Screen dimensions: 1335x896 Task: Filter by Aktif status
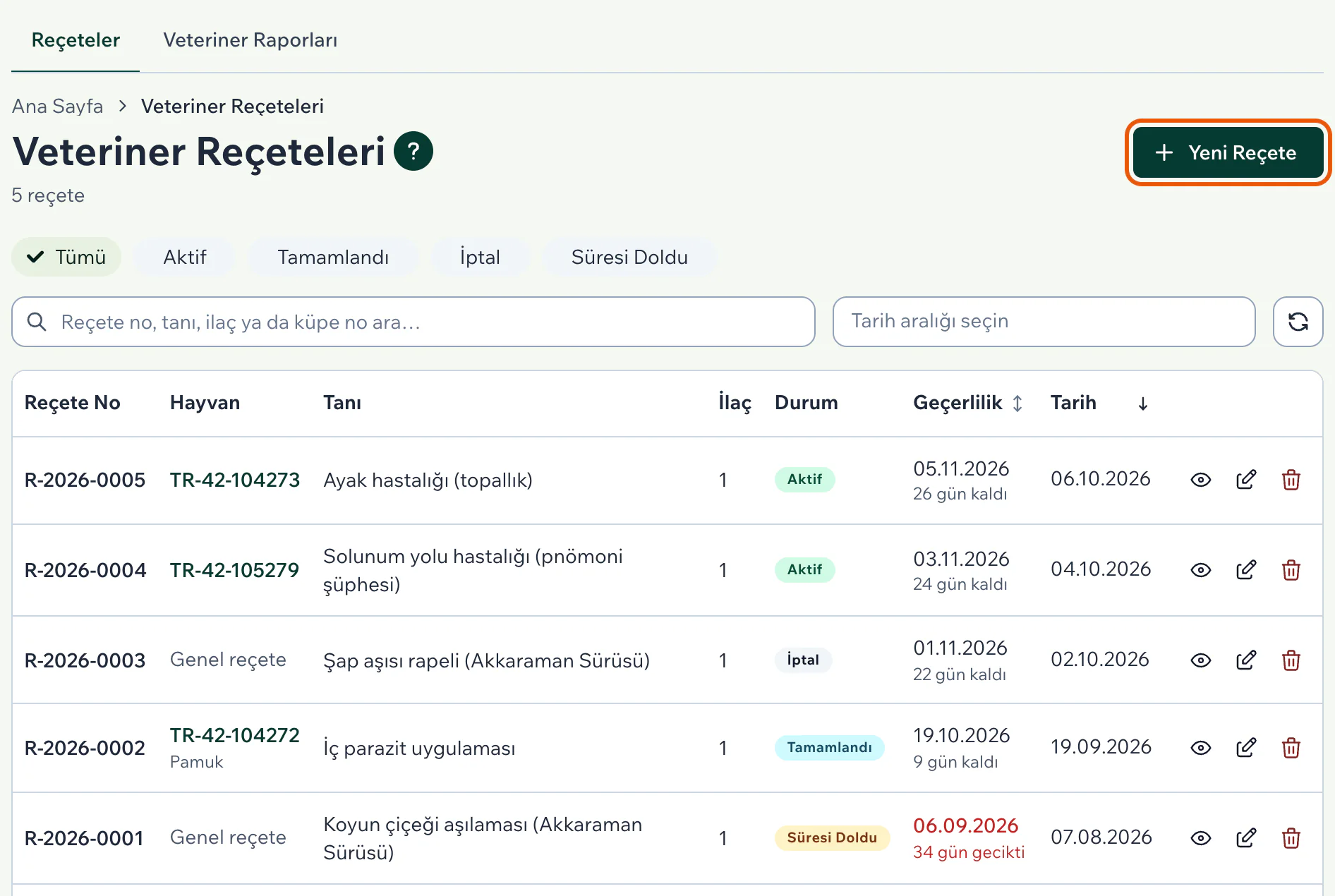click(x=185, y=257)
